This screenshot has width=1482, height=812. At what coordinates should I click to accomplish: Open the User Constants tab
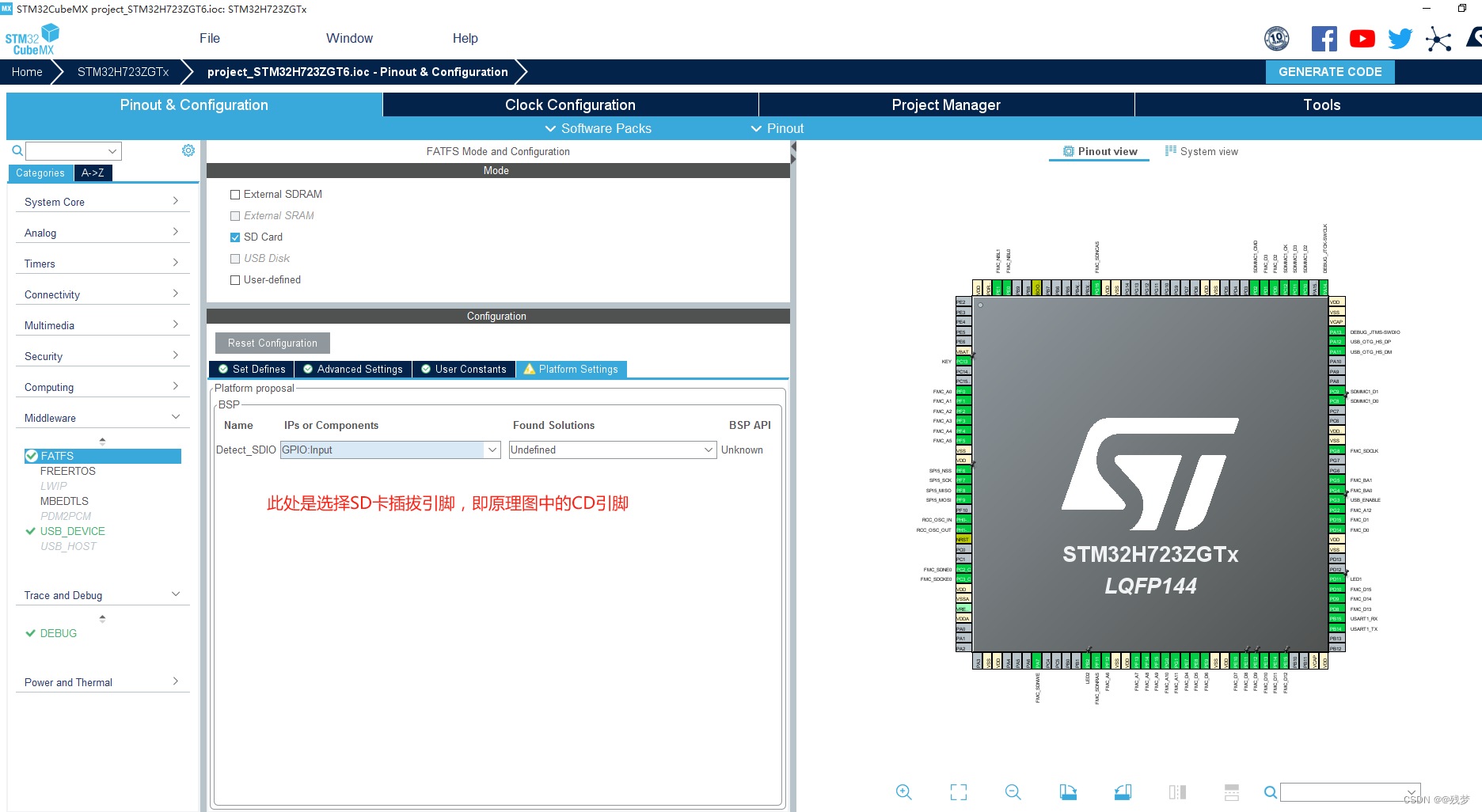coord(464,369)
